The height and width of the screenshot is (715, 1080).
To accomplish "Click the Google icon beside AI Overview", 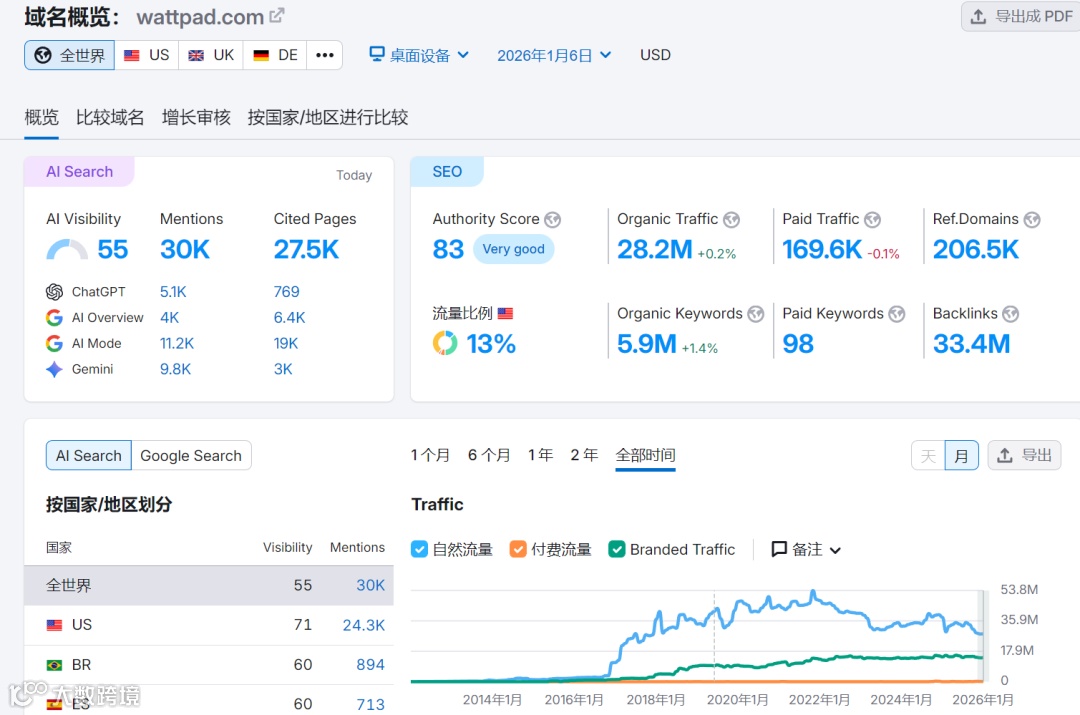I will 54,318.
